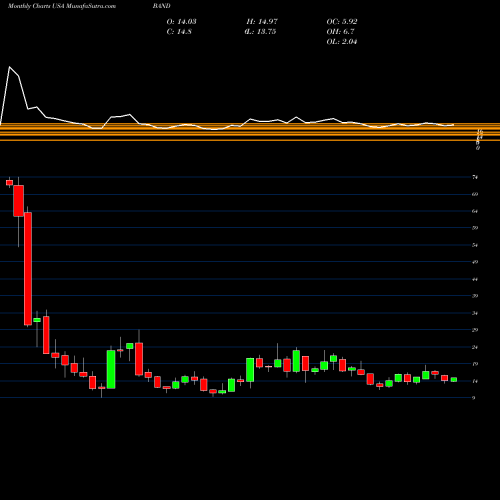Screen dimensions: 500x500
Task: Click the peak of the white indicator line
Action: click(x=9, y=67)
